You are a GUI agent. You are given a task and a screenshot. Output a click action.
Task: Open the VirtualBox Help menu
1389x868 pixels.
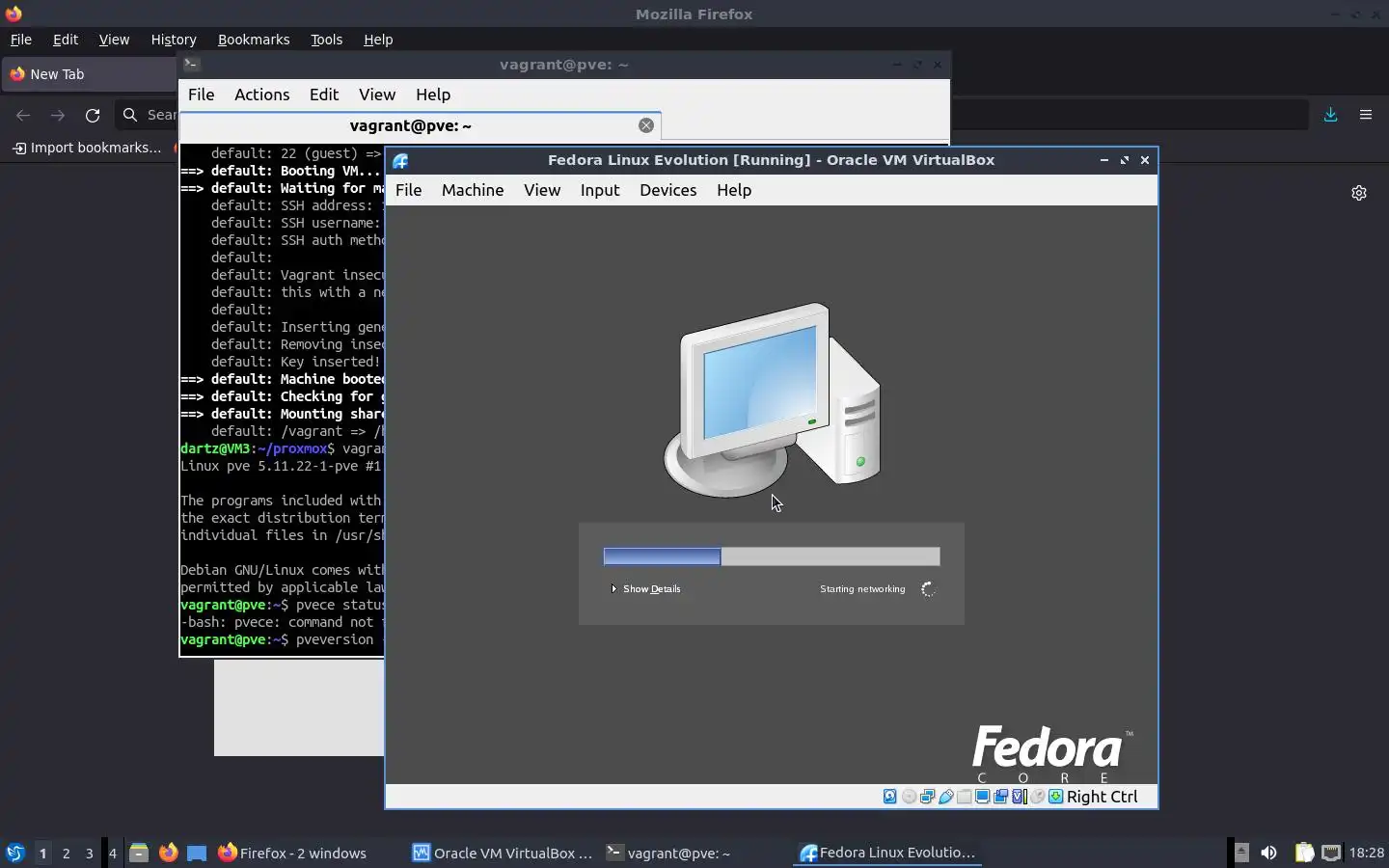coord(734,190)
